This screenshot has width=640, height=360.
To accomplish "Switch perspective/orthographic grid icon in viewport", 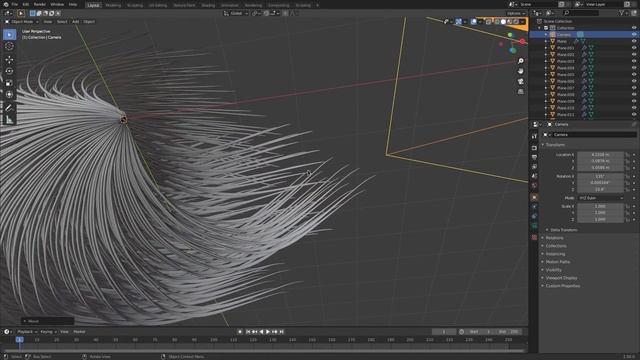I will (x=521, y=91).
